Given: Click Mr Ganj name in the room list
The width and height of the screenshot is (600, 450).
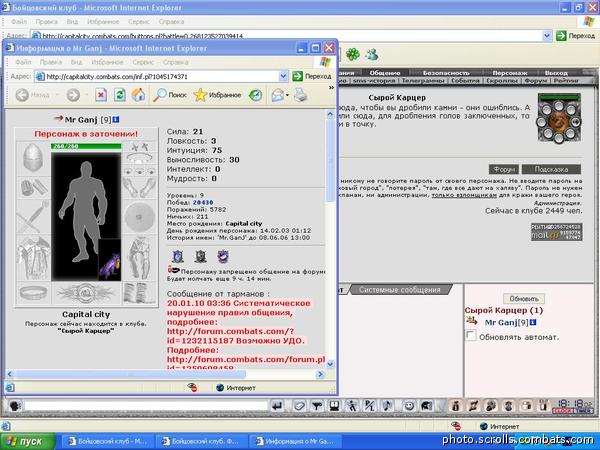Looking at the screenshot, I should click(x=503, y=323).
